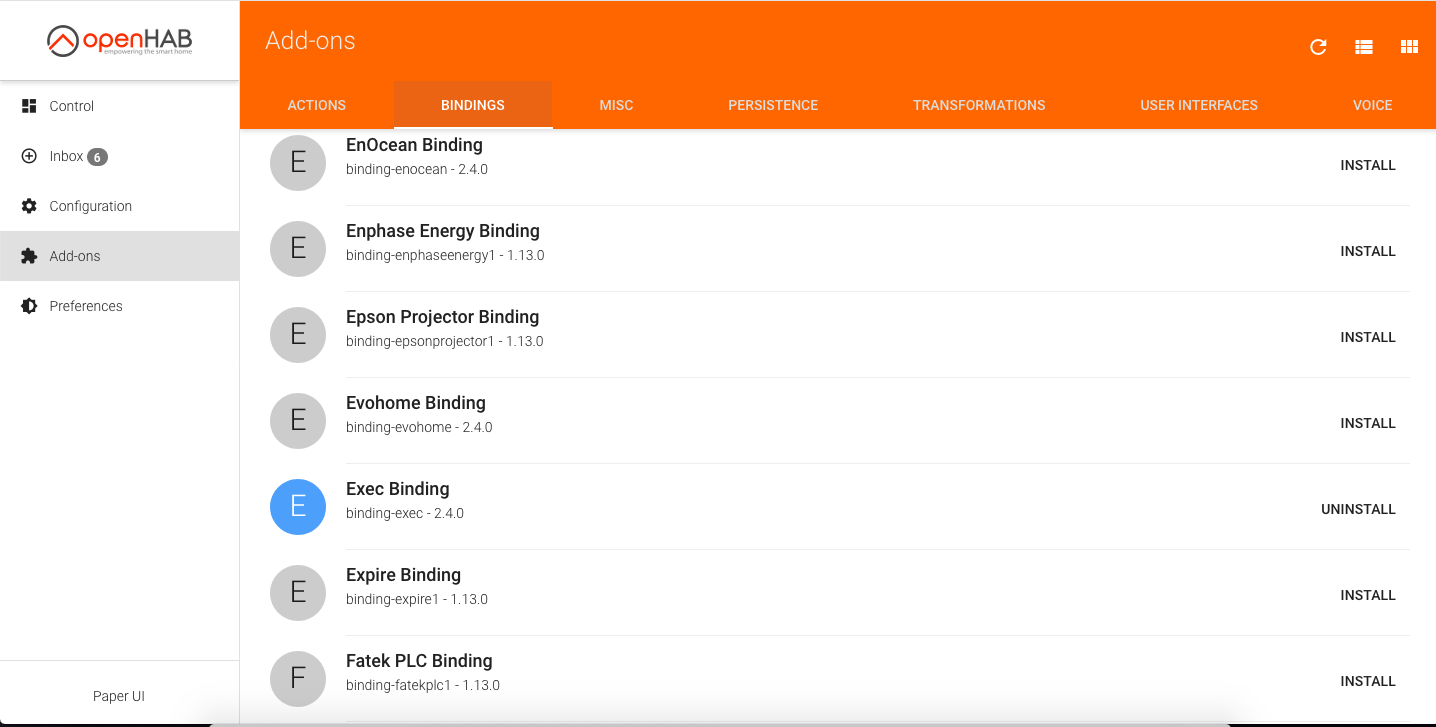
Task: Click the refresh icon in header
Action: (1318, 47)
